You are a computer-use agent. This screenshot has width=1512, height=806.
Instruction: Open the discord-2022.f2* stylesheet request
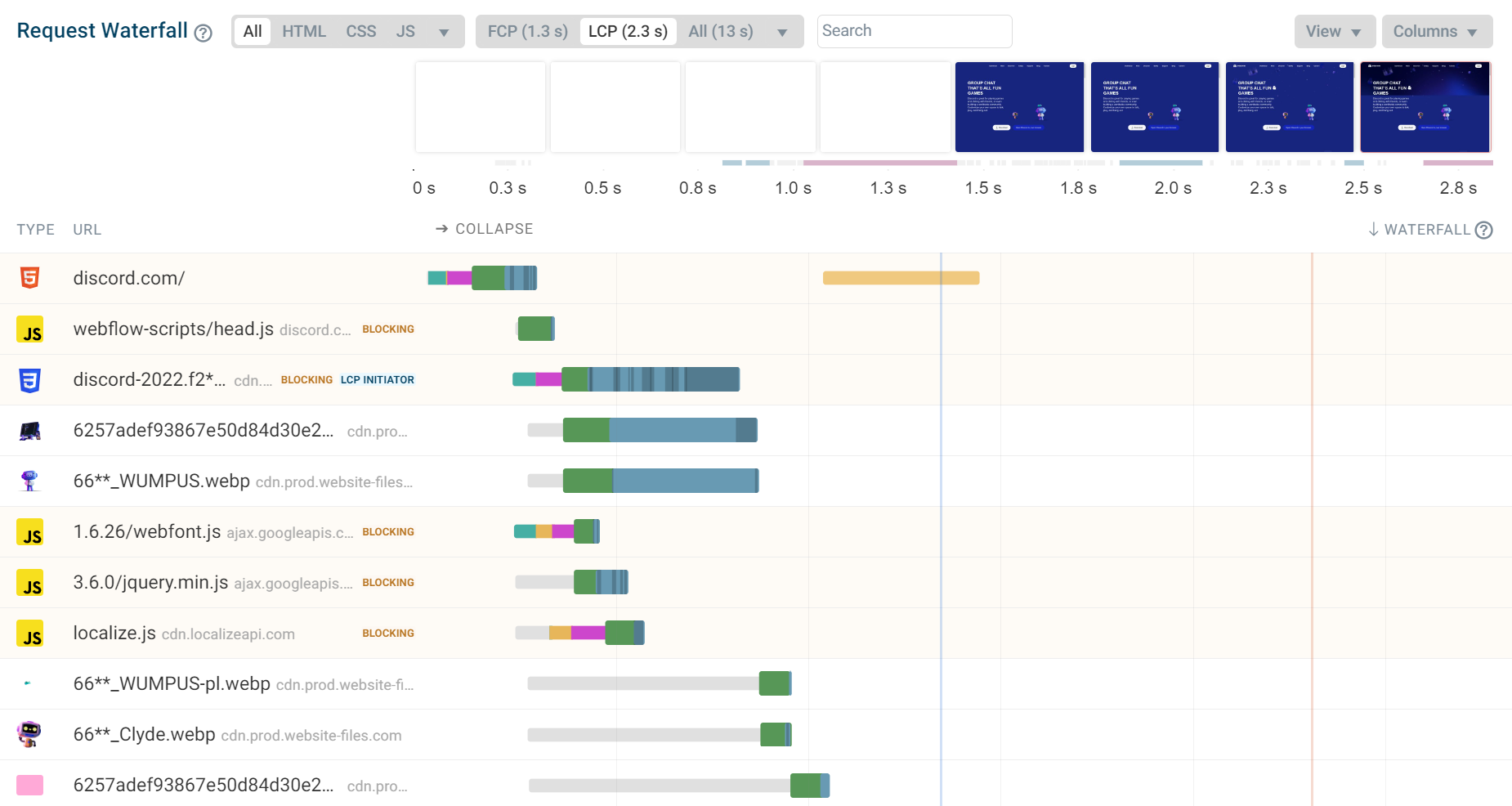tap(150, 379)
